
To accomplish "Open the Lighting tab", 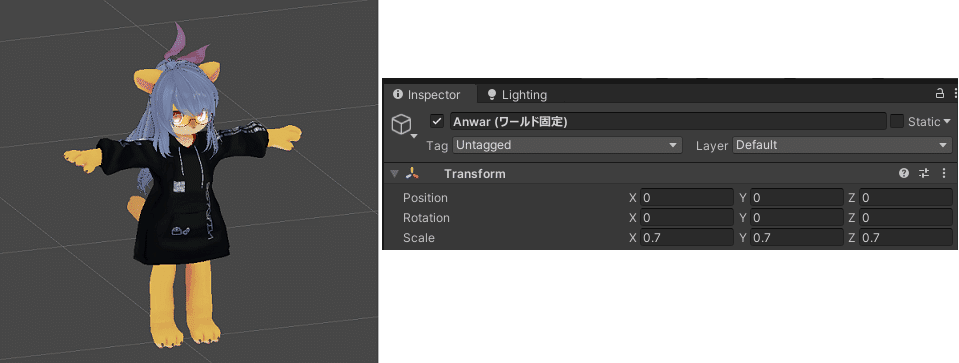I will [x=517, y=95].
